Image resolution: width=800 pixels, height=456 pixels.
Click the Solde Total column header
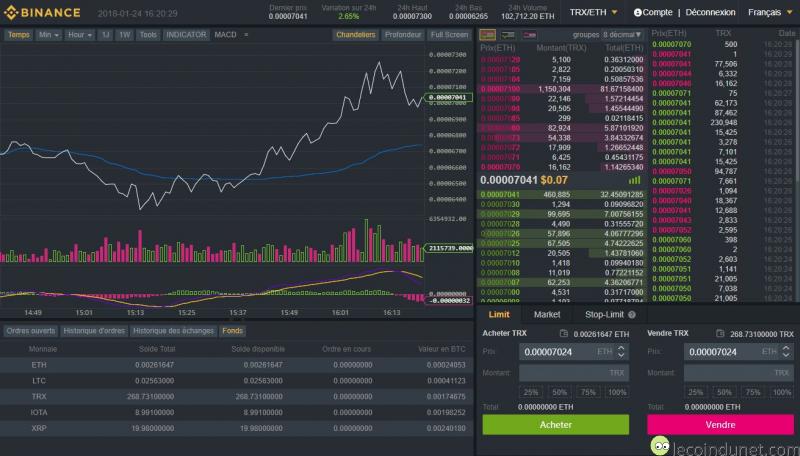[x=157, y=349]
